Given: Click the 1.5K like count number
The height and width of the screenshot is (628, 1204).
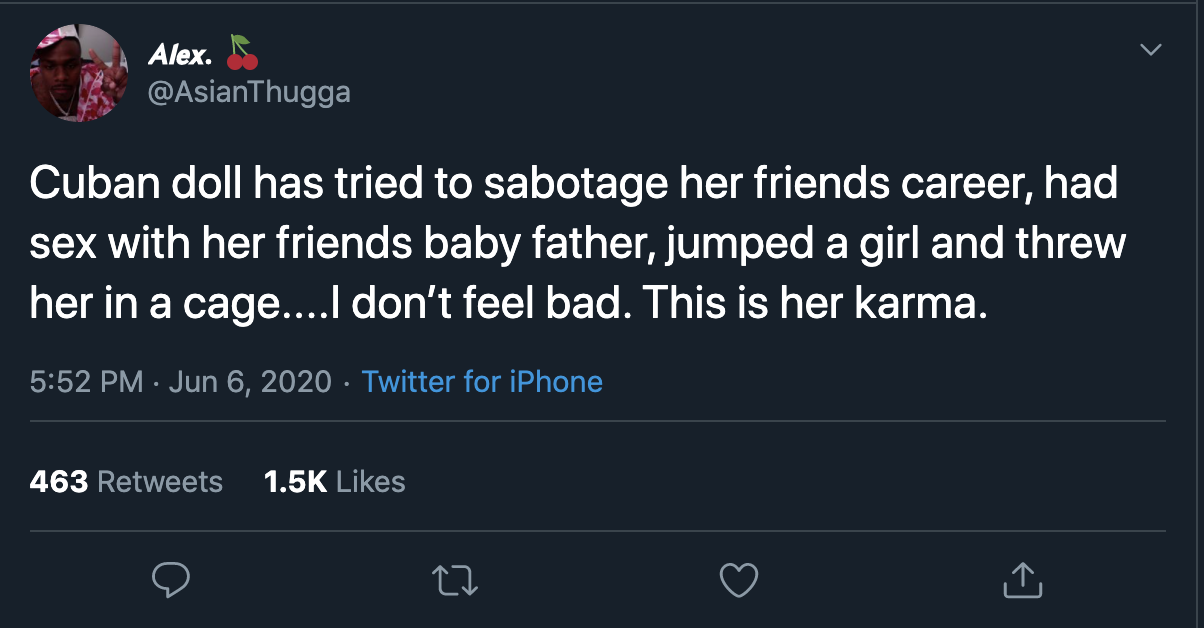Looking at the screenshot, I should (x=295, y=481).
